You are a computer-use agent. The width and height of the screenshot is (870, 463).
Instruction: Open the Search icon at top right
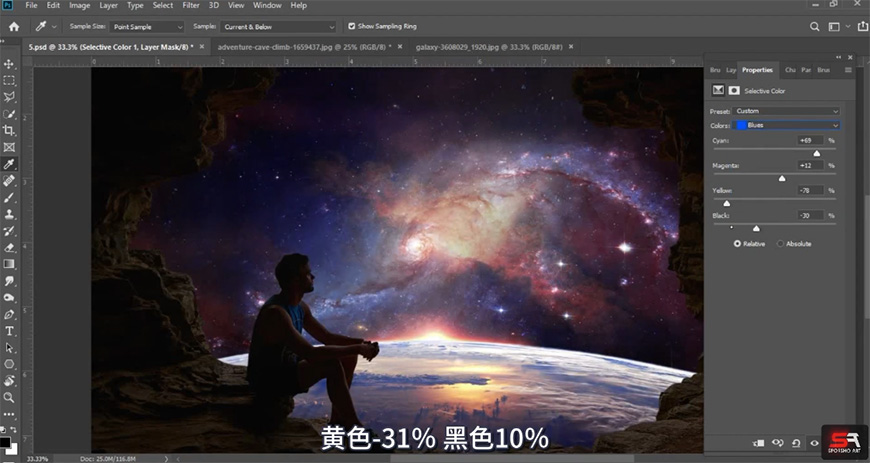click(x=814, y=27)
